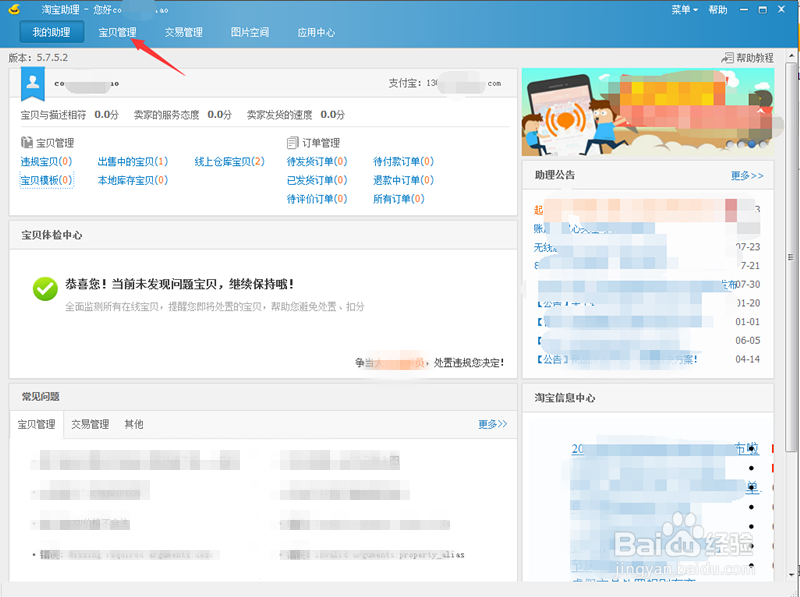This screenshot has width=800, height=597.
Task: Select 宝贝管理 tab under 常见问题
Action: point(37,425)
